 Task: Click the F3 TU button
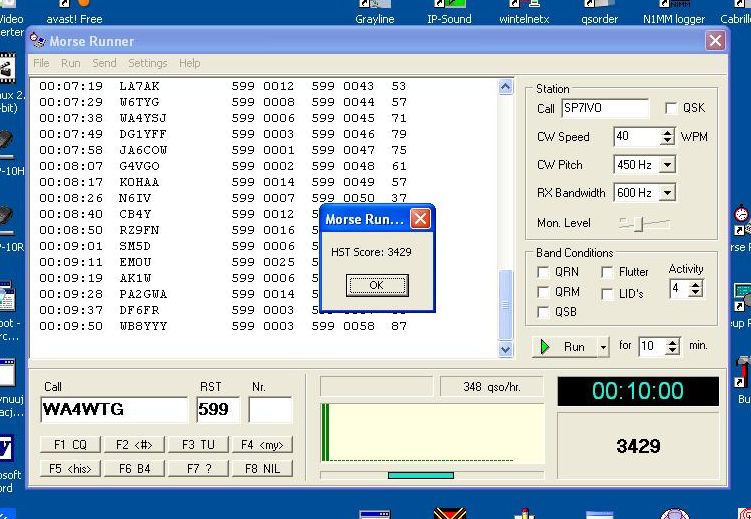click(198, 445)
